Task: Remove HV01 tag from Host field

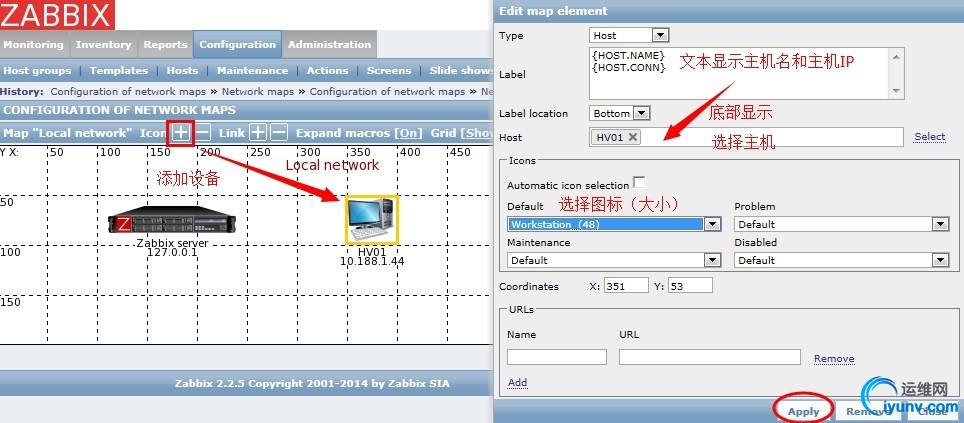Action: [x=633, y=137]
